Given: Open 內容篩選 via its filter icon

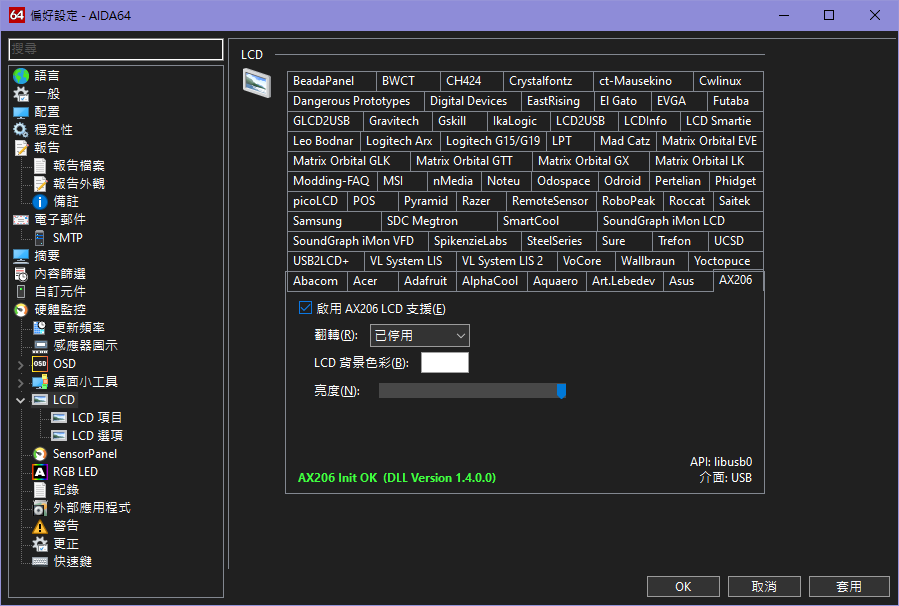Looking at the screenshot, I should click(x=21, y=274).
